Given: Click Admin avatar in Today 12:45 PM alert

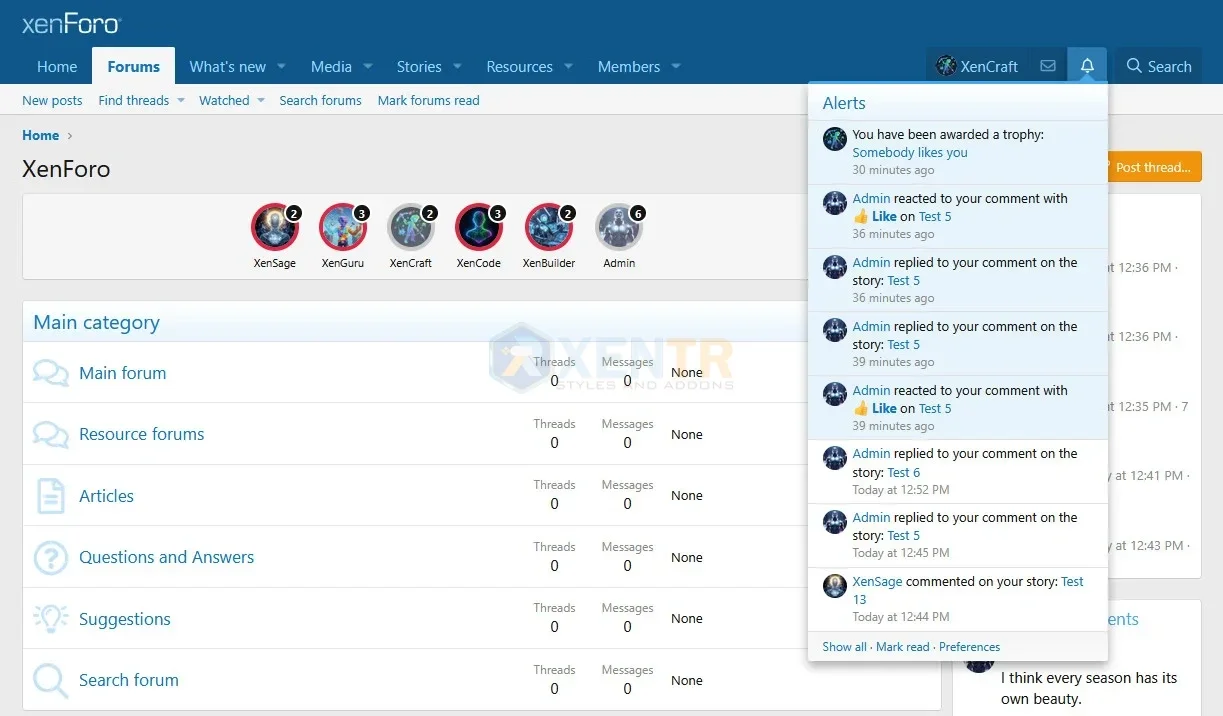Looking at the screenshot, I should tap(835, 522).
